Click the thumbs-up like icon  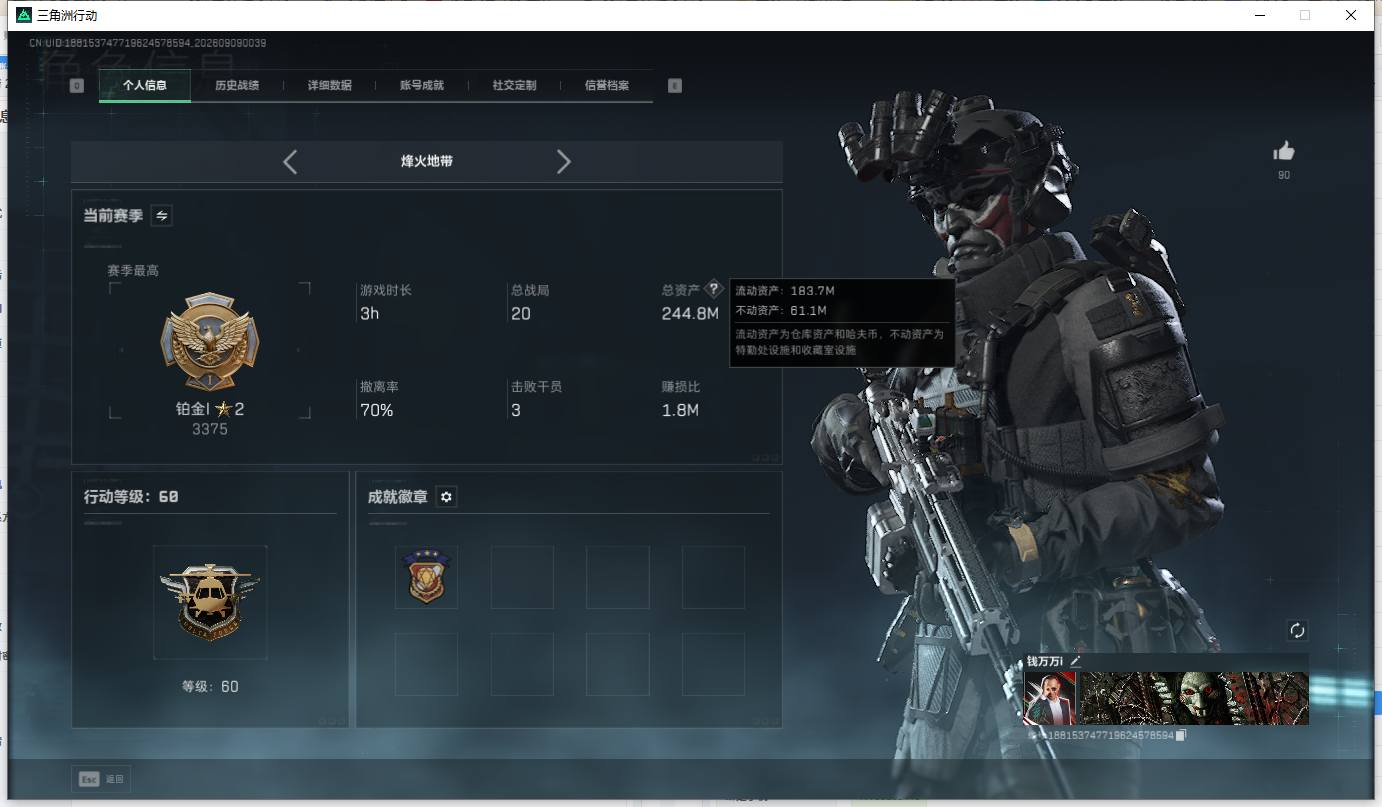(1284, 151)
